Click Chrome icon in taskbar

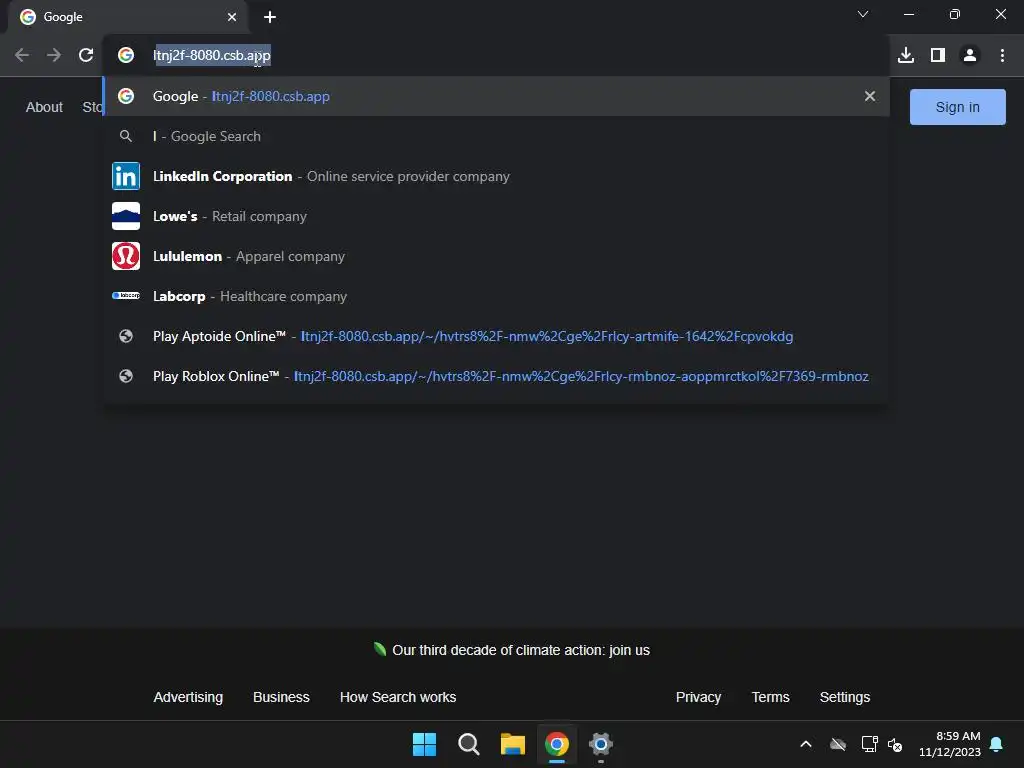557,744
